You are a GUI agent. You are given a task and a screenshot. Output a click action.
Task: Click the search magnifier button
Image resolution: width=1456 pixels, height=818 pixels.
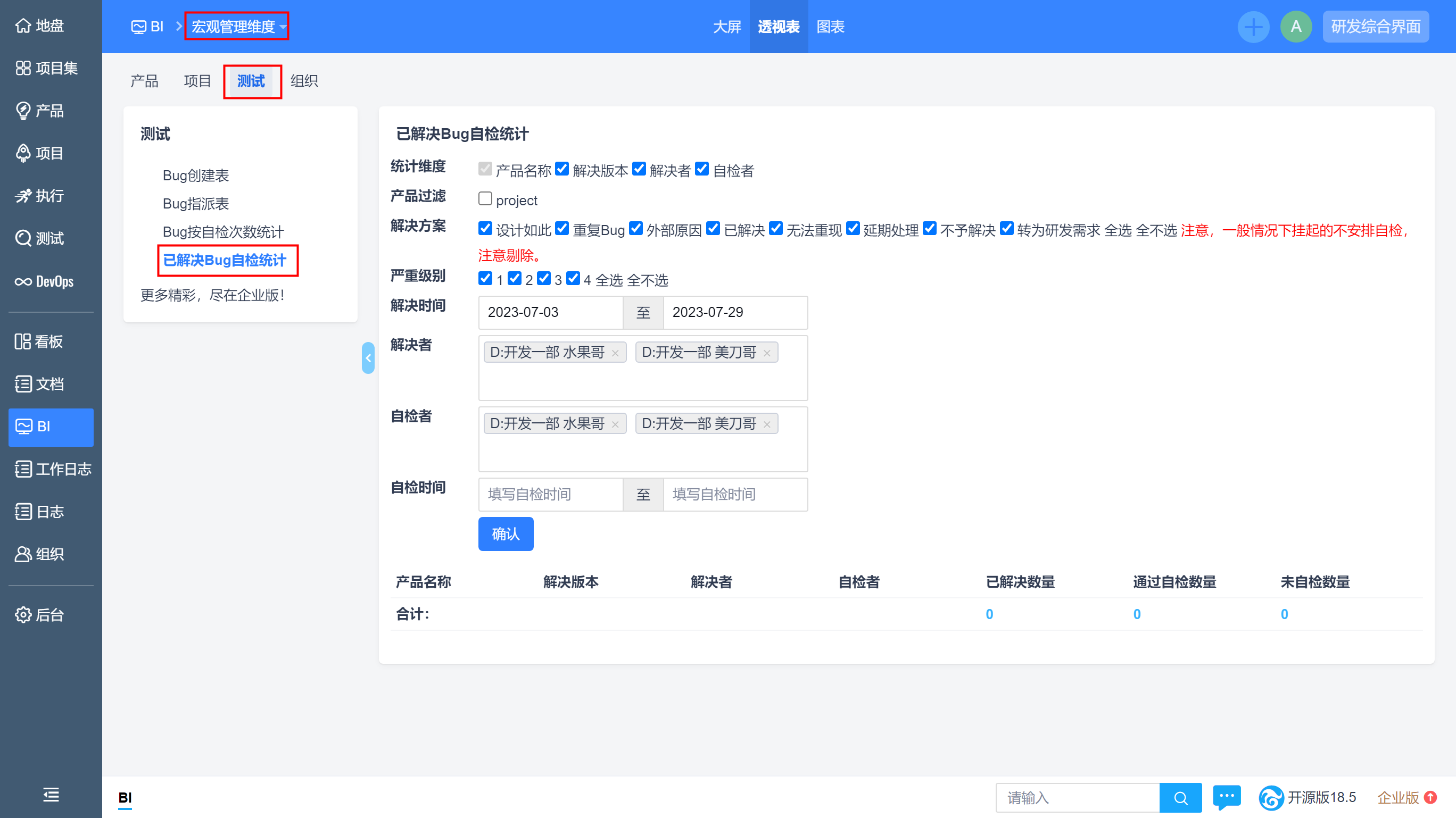tap(1180, 798)
